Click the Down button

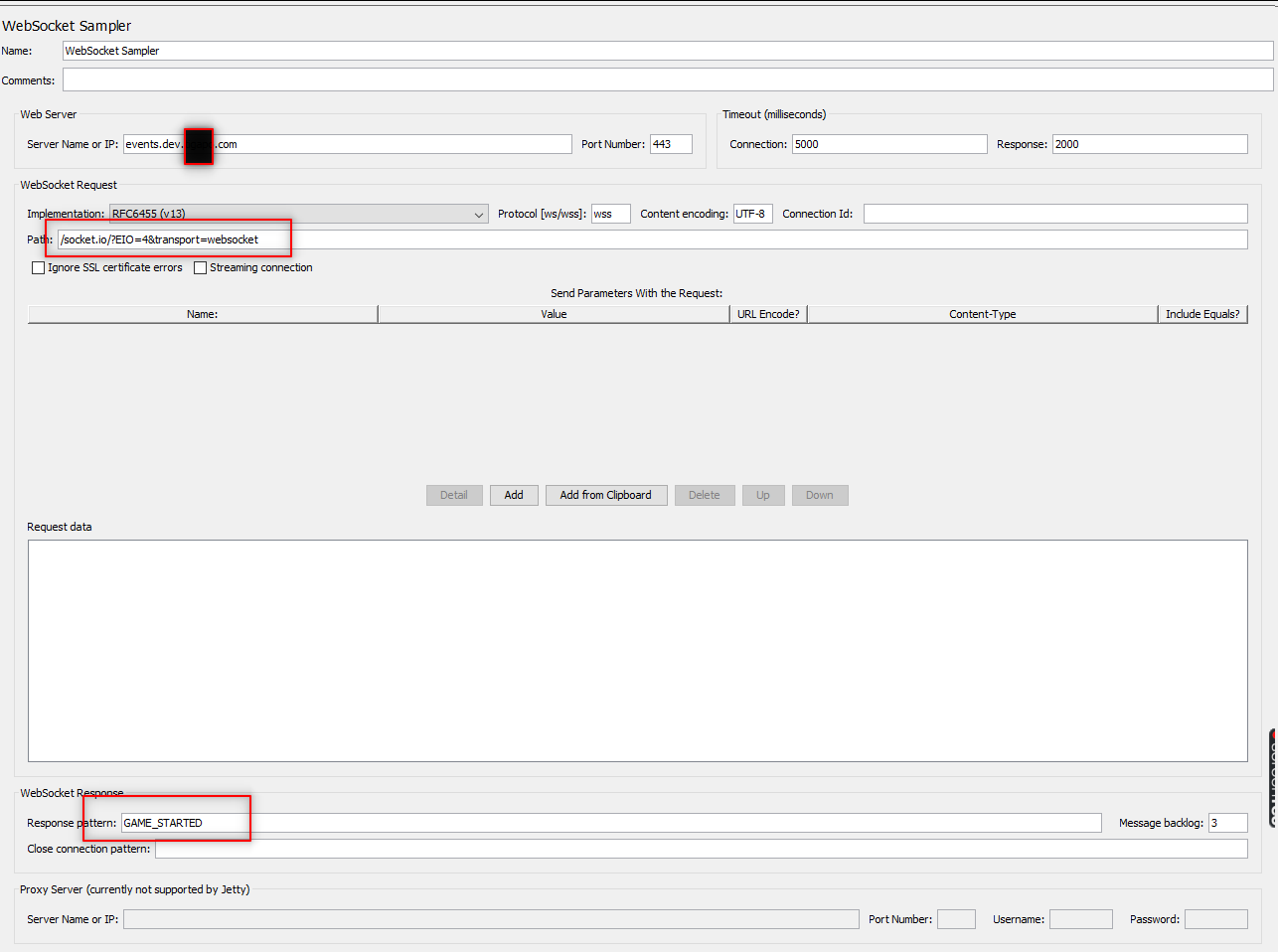(820, 495)
